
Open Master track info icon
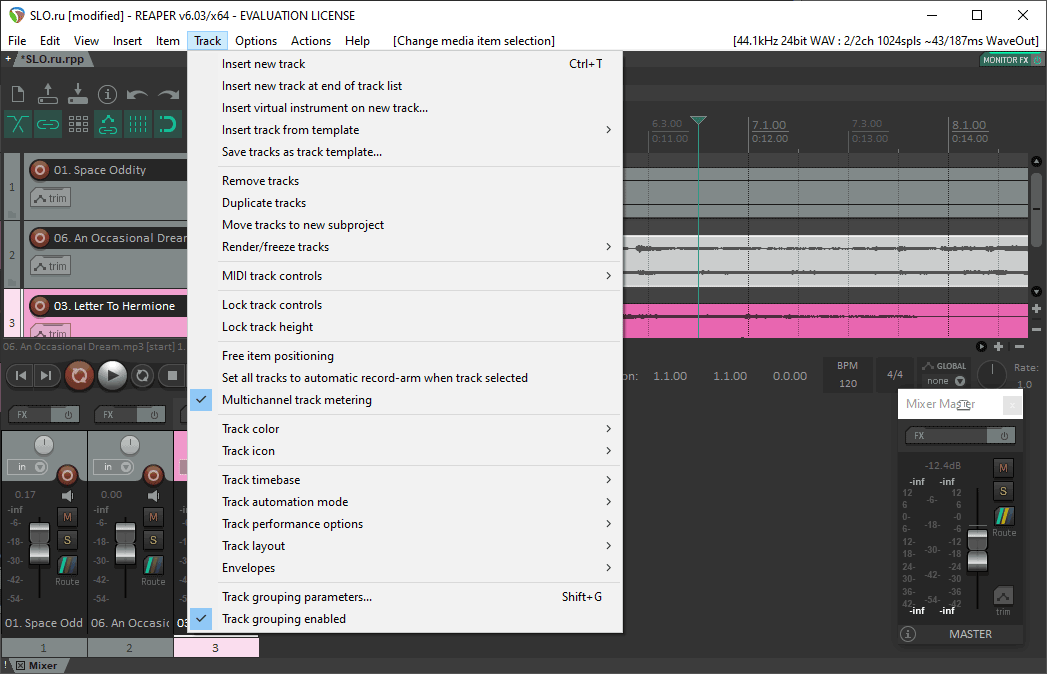pyautogui.click(x=908, y=634)
